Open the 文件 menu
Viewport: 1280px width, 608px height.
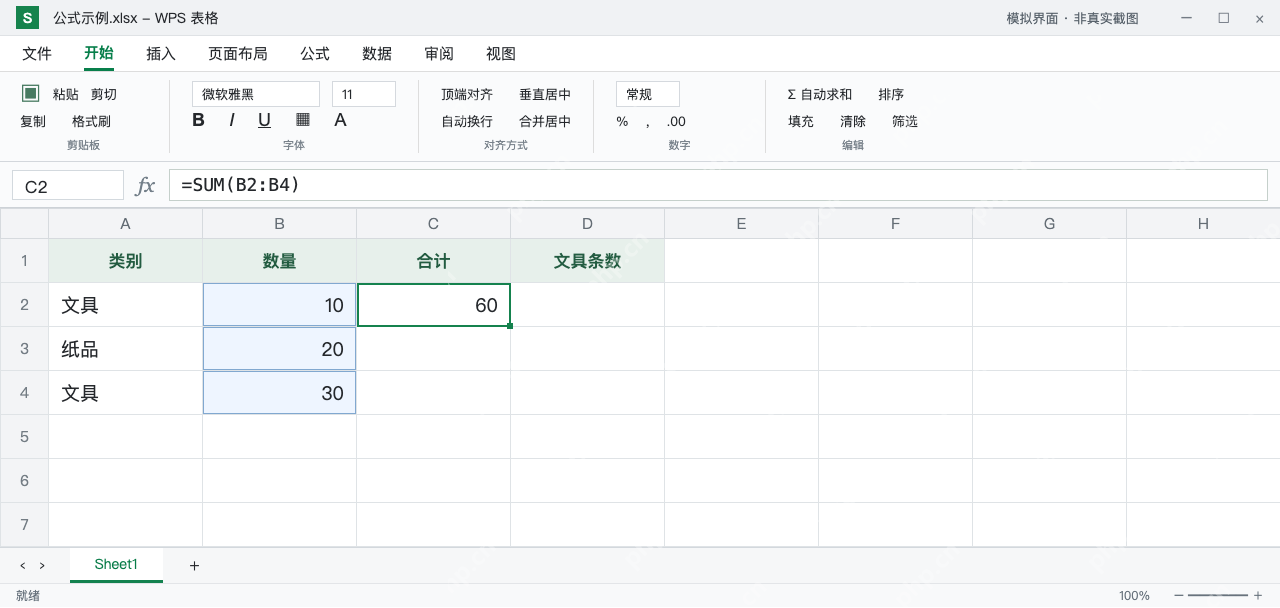coord(37,54)
